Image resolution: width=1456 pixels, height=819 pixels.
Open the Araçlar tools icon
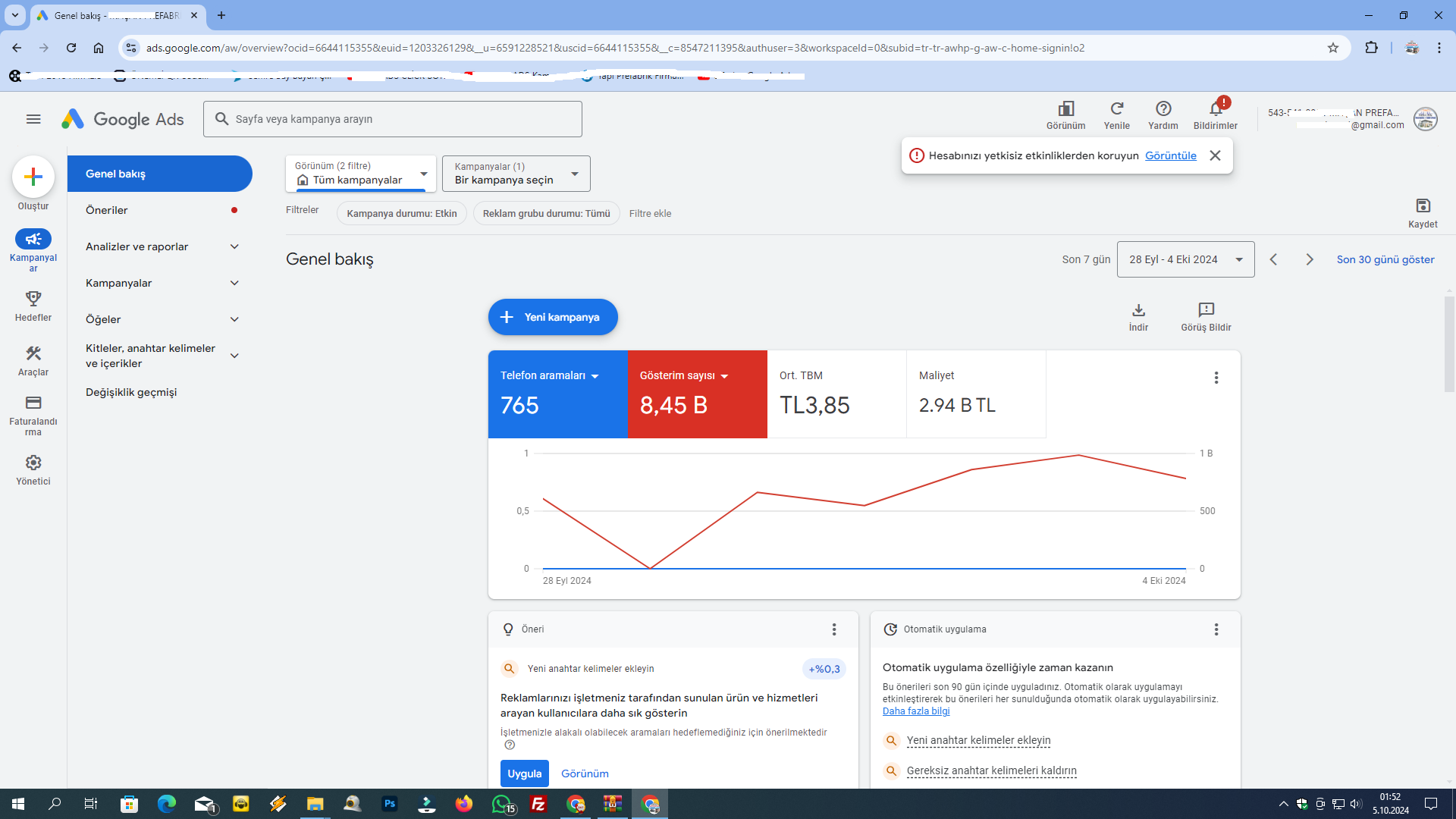coord(33,353)
